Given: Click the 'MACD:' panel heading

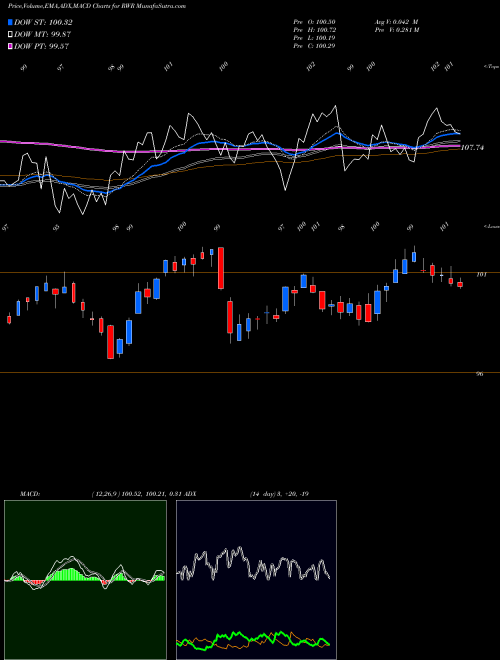Looking at the screenshot, I should tap(30, 494).
